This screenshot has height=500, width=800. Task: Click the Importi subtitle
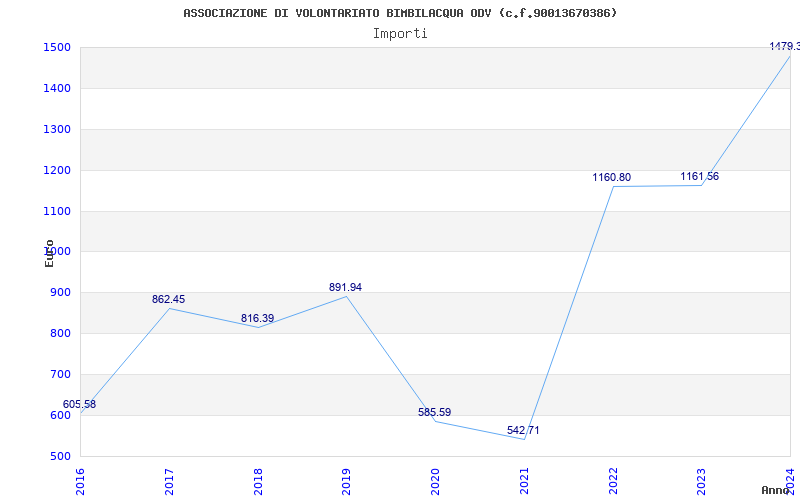[400, 34]
